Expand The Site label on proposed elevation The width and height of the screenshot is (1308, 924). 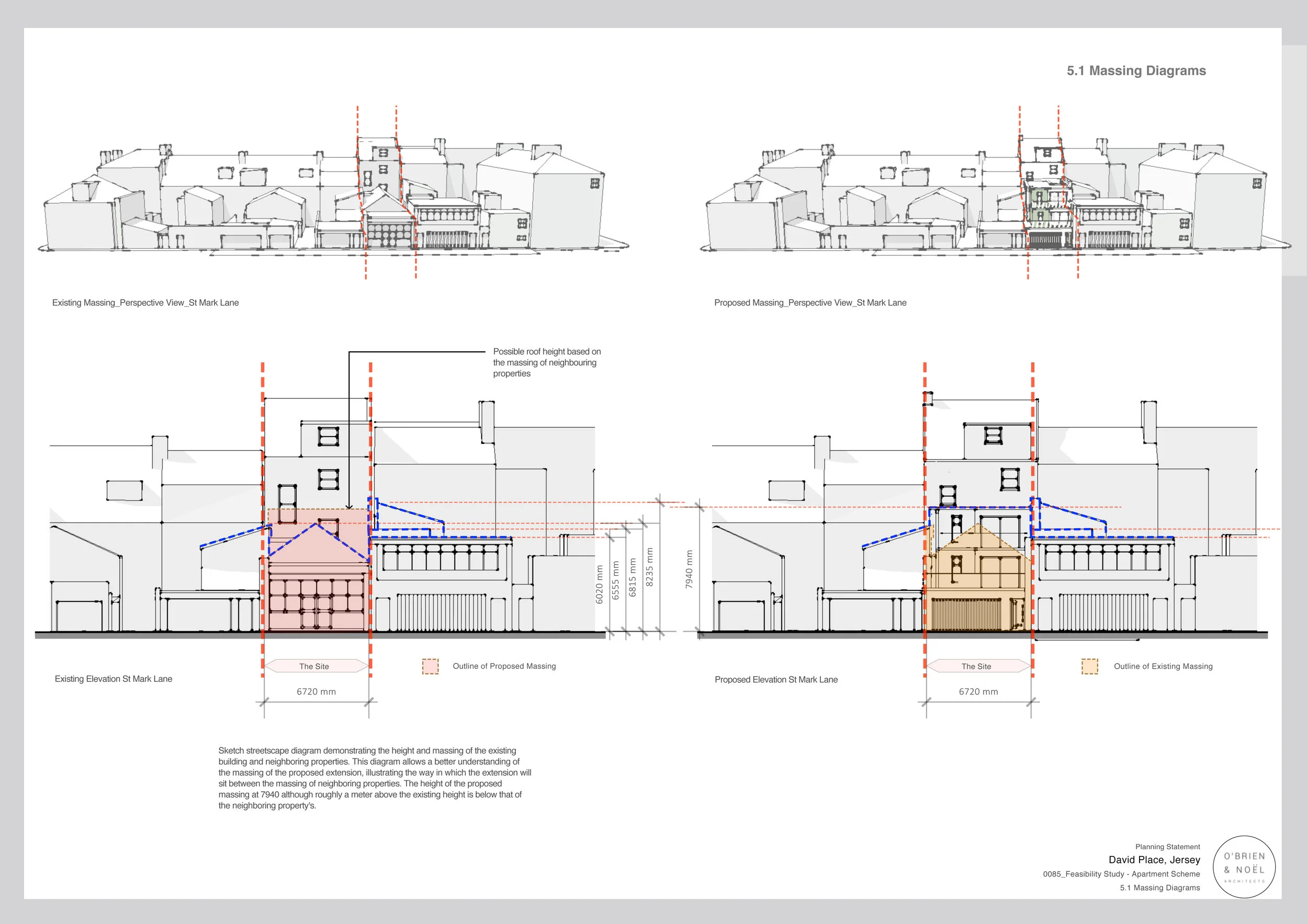click(x=977, y=666)
